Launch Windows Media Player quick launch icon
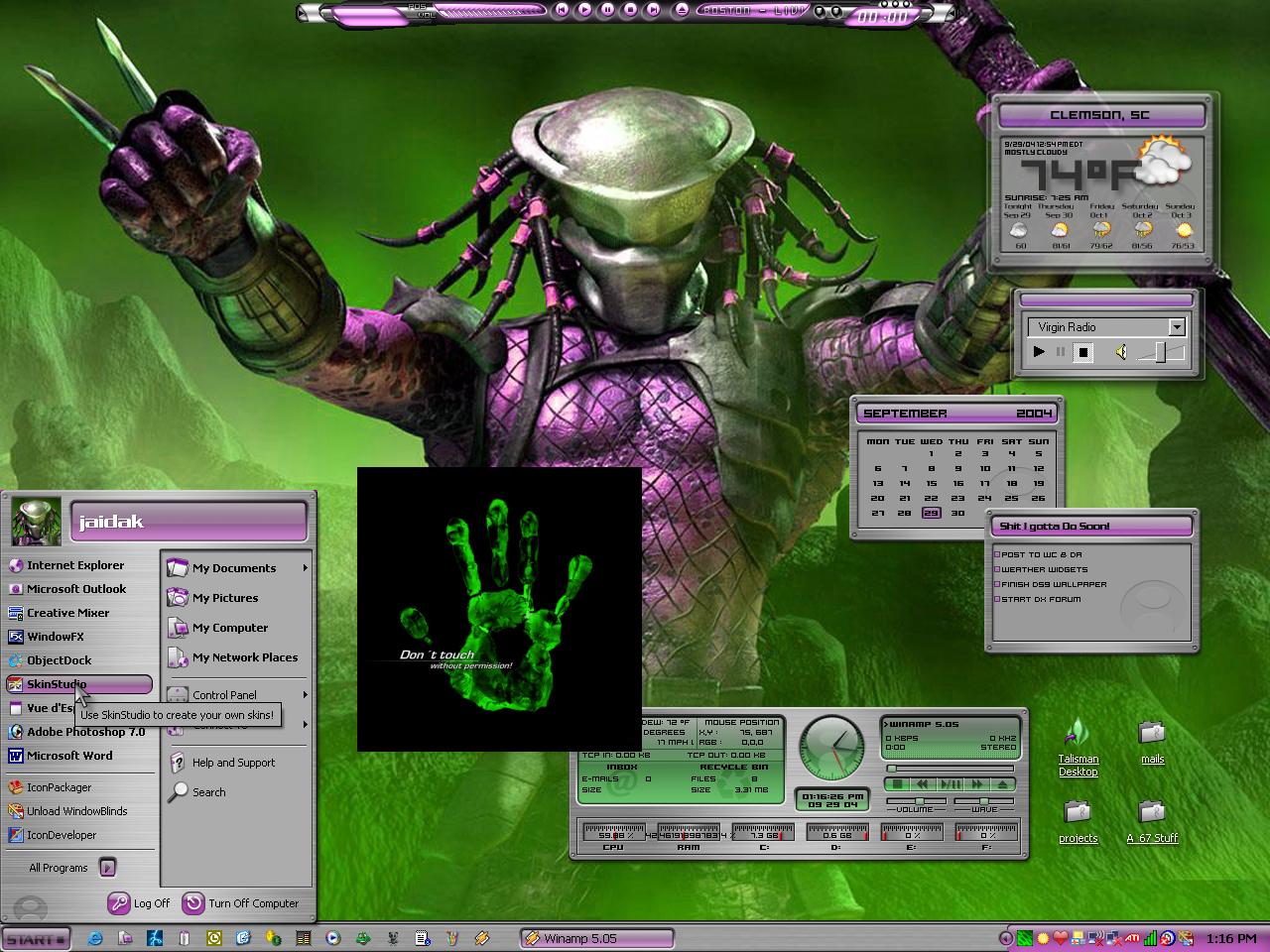Image resolution: width=1270 pixels, height=952 pixels. tap(333, 938)
